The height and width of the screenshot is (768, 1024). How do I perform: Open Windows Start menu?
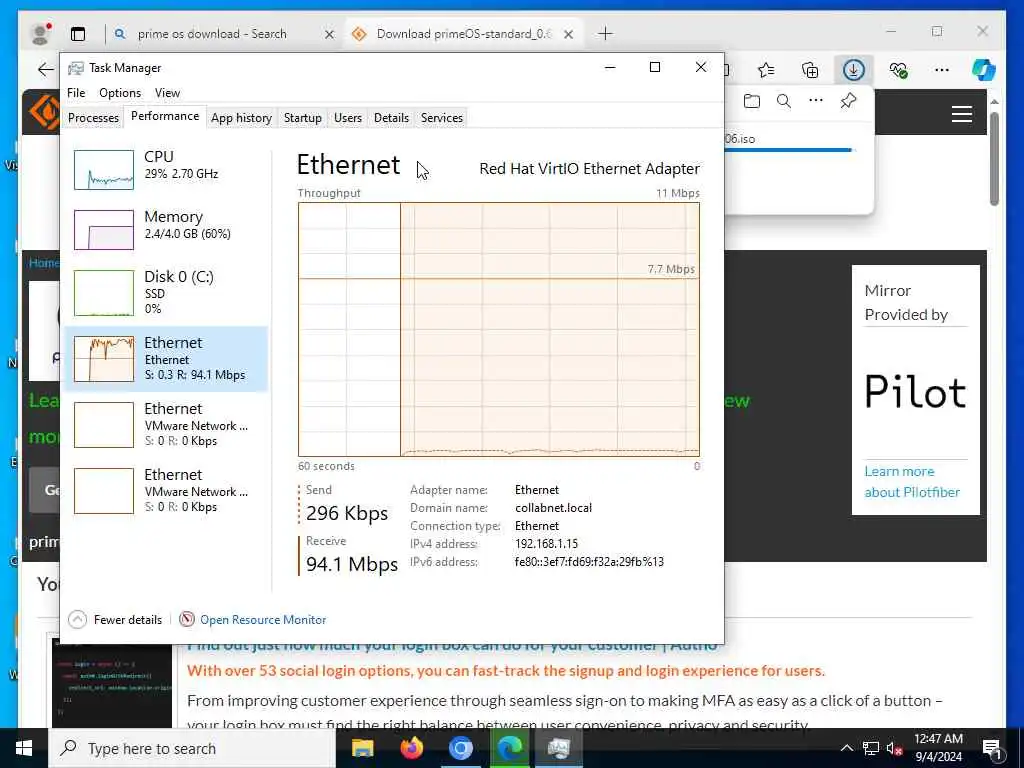point(24,748)
